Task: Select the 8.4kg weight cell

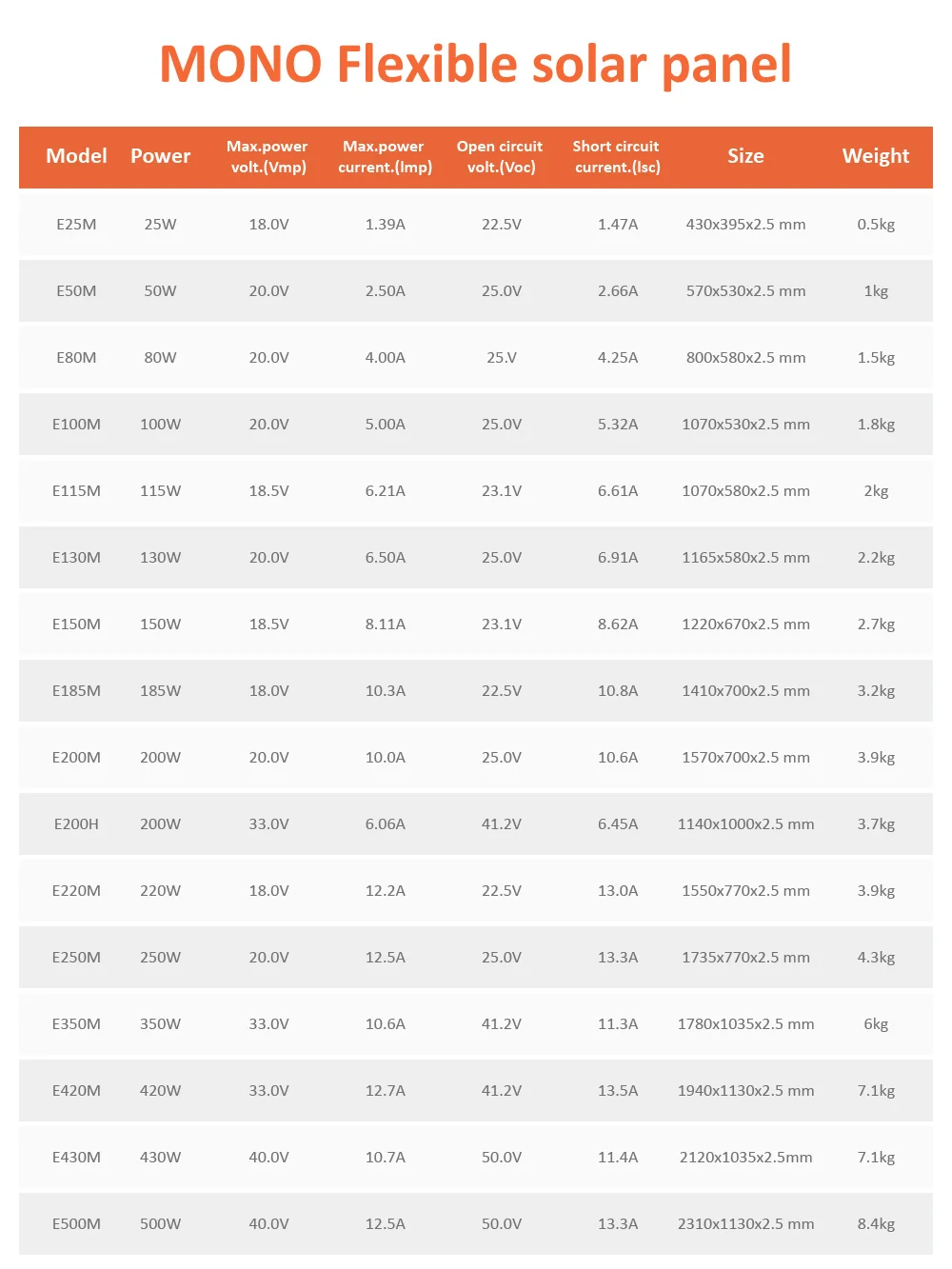Action: pos(876,1224)
